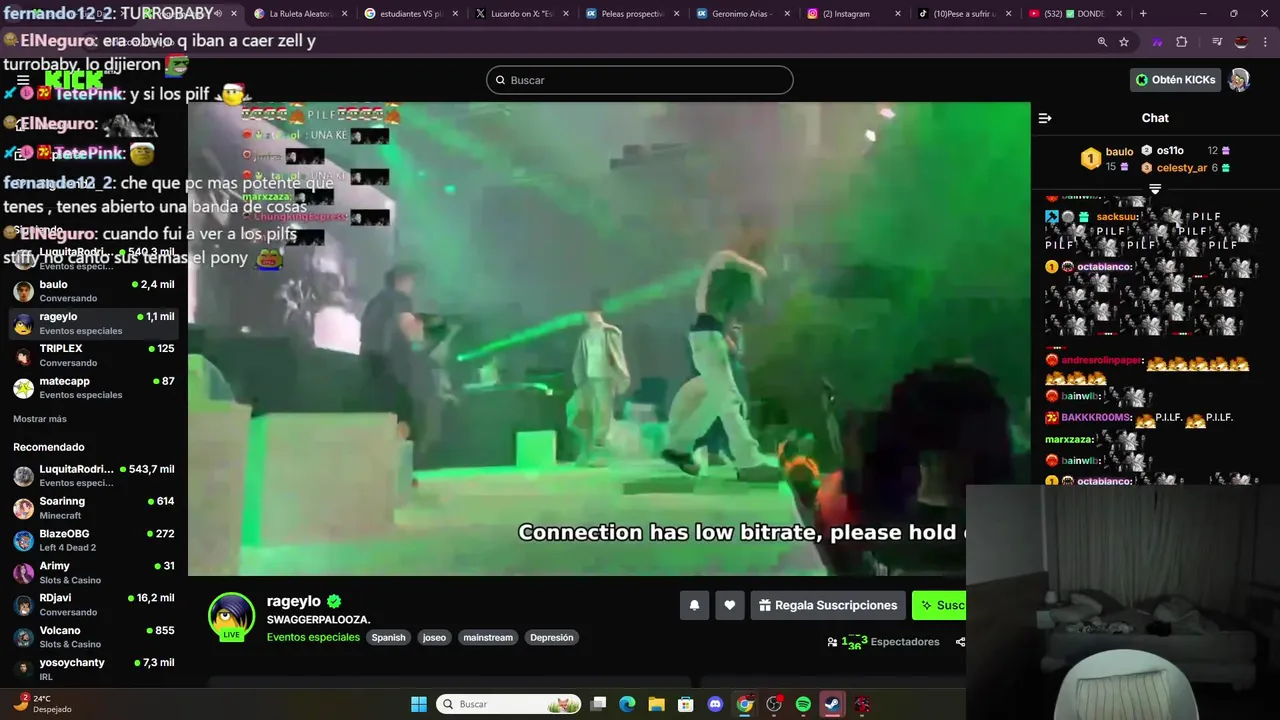The width and height of the screenshot is (1280, 720).
Task: Click the stream video player
Action: [x=608, y=339]
